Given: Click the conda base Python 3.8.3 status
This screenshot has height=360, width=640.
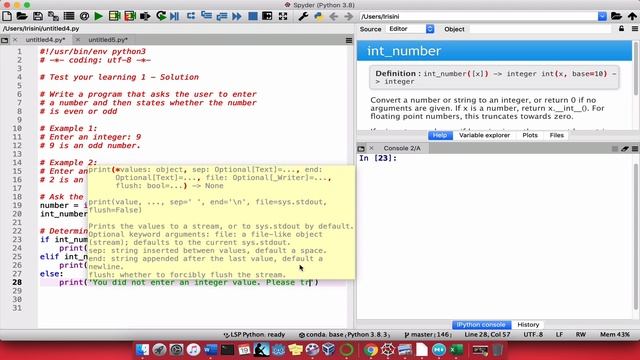Looking at the screenshot, I should pyautogui.click(x=343, y=334).
